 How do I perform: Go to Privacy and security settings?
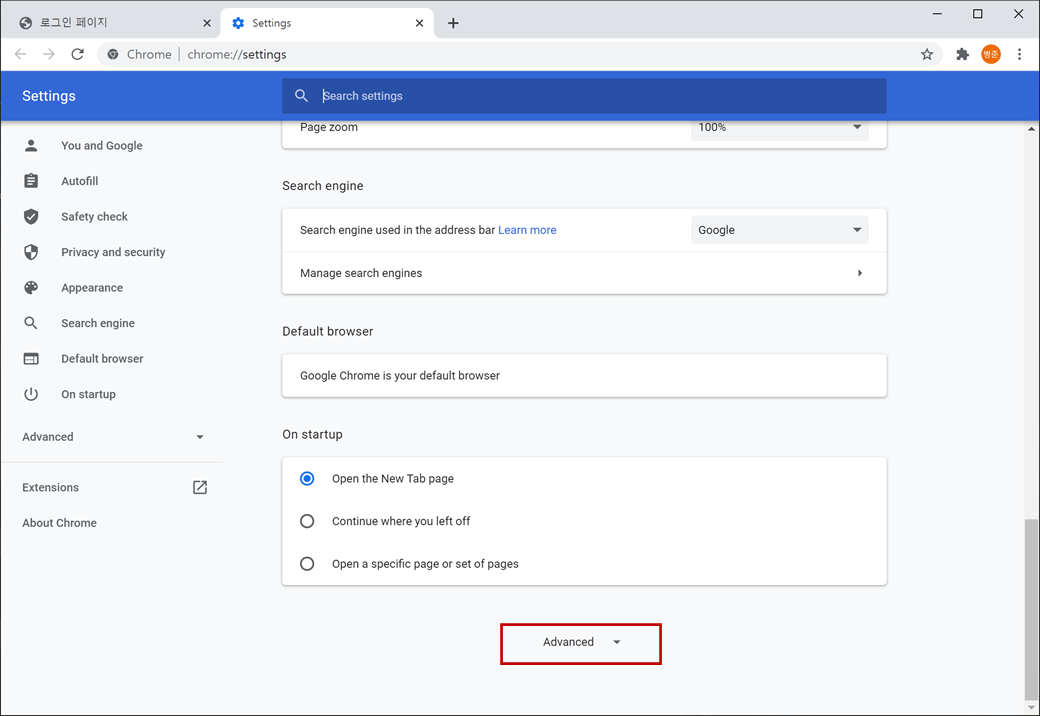click(113, 252)
